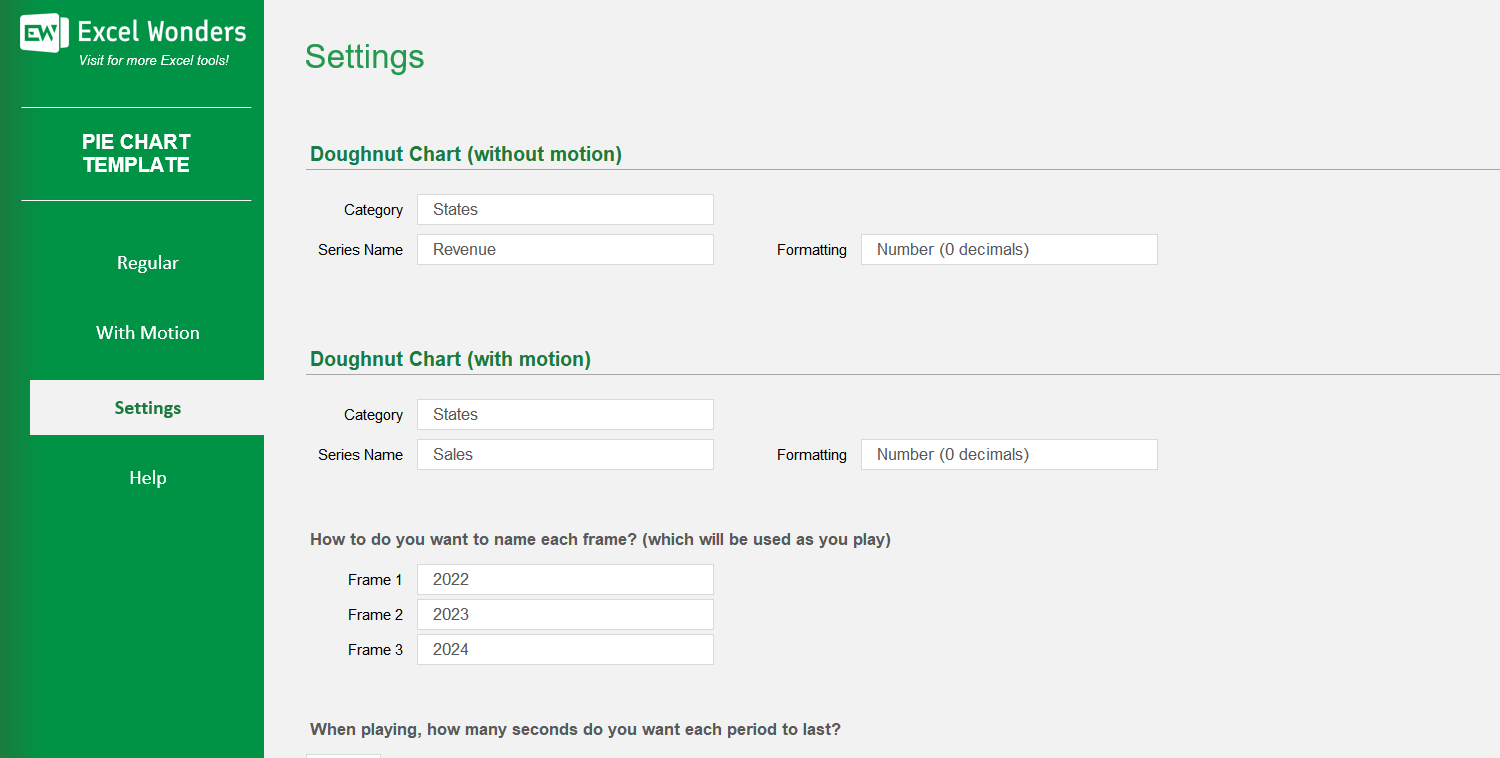Select the highlighted Settings sidebar tab

[x=147, y=407]
